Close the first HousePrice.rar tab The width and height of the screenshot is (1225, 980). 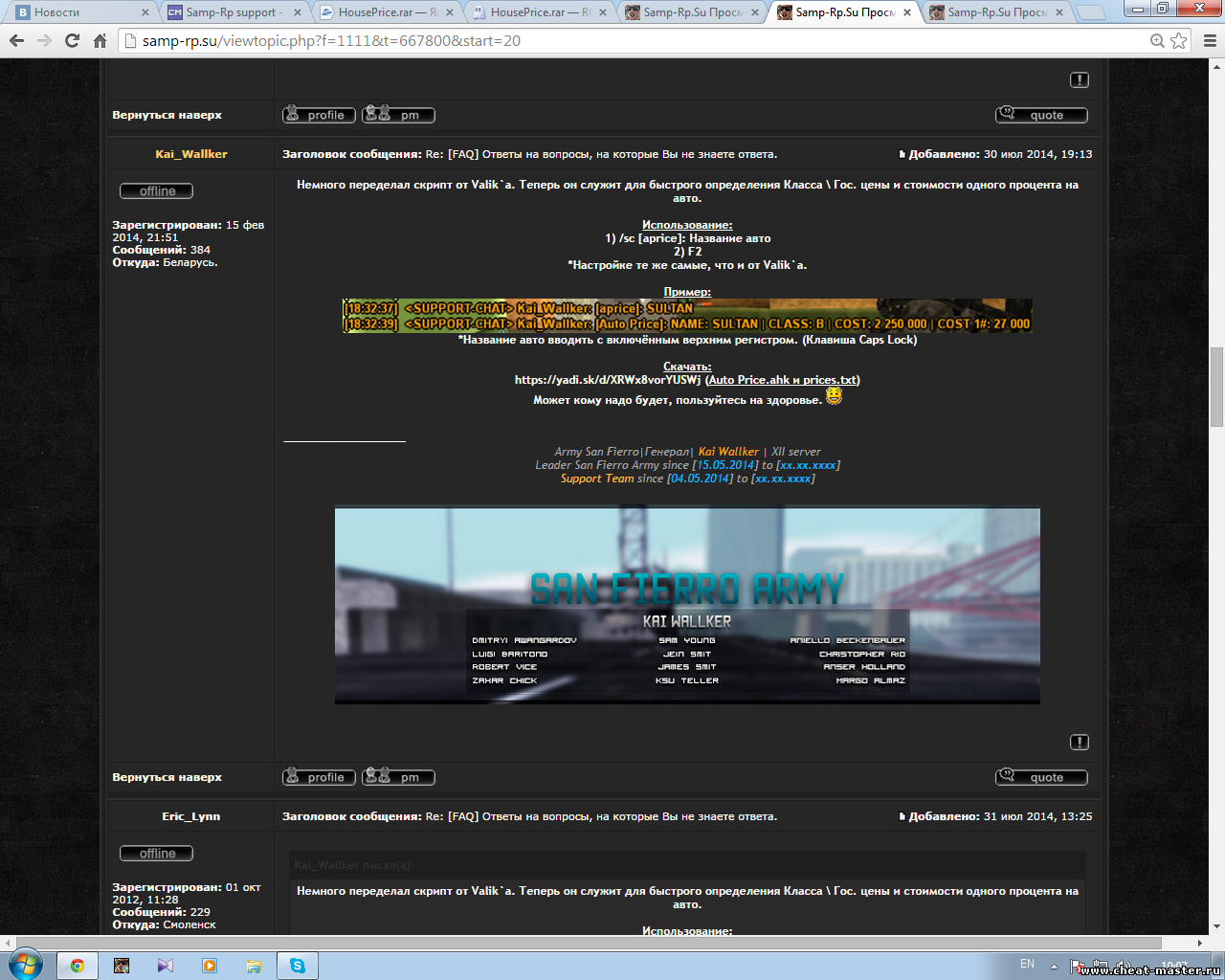[x=451, y=12]
